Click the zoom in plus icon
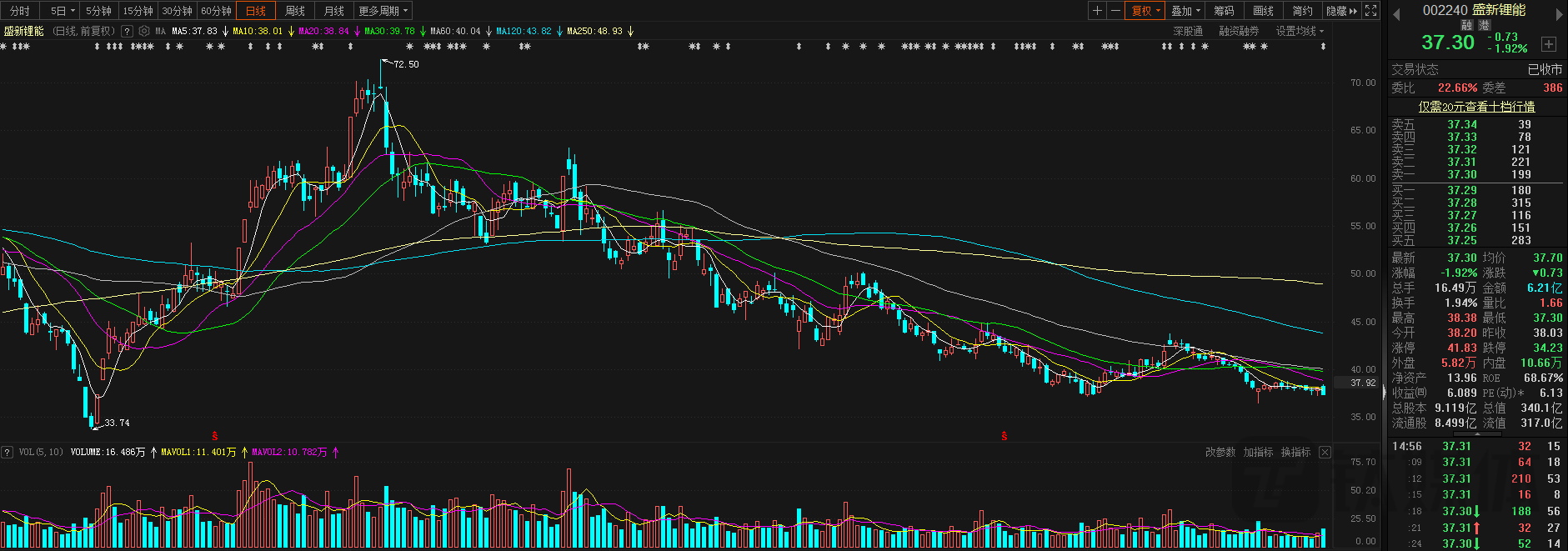Viewport: 1568px width, 551px height. click(1097, 11)
